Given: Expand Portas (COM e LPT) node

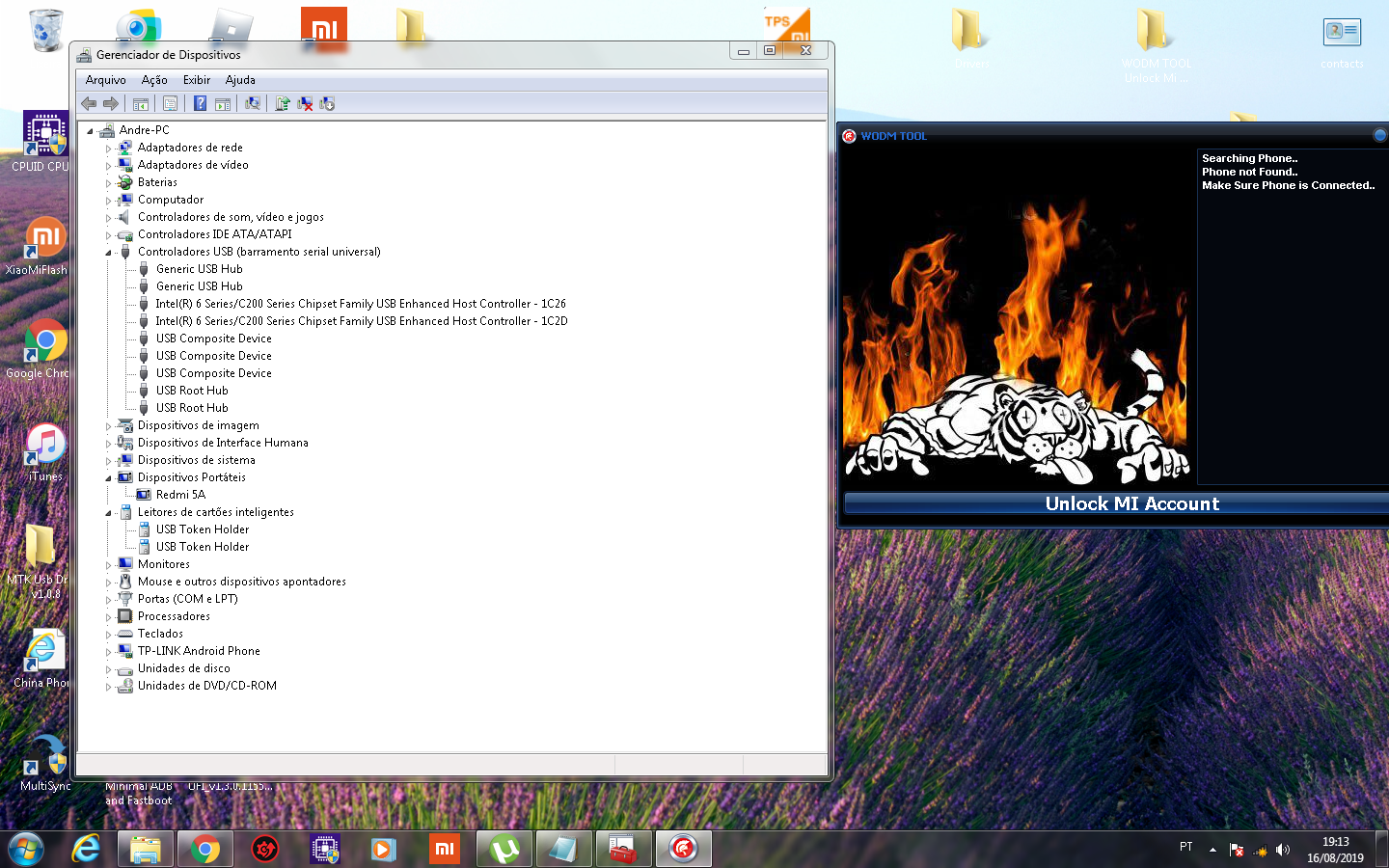Looking at the screenshot, I should click(108, 600).
